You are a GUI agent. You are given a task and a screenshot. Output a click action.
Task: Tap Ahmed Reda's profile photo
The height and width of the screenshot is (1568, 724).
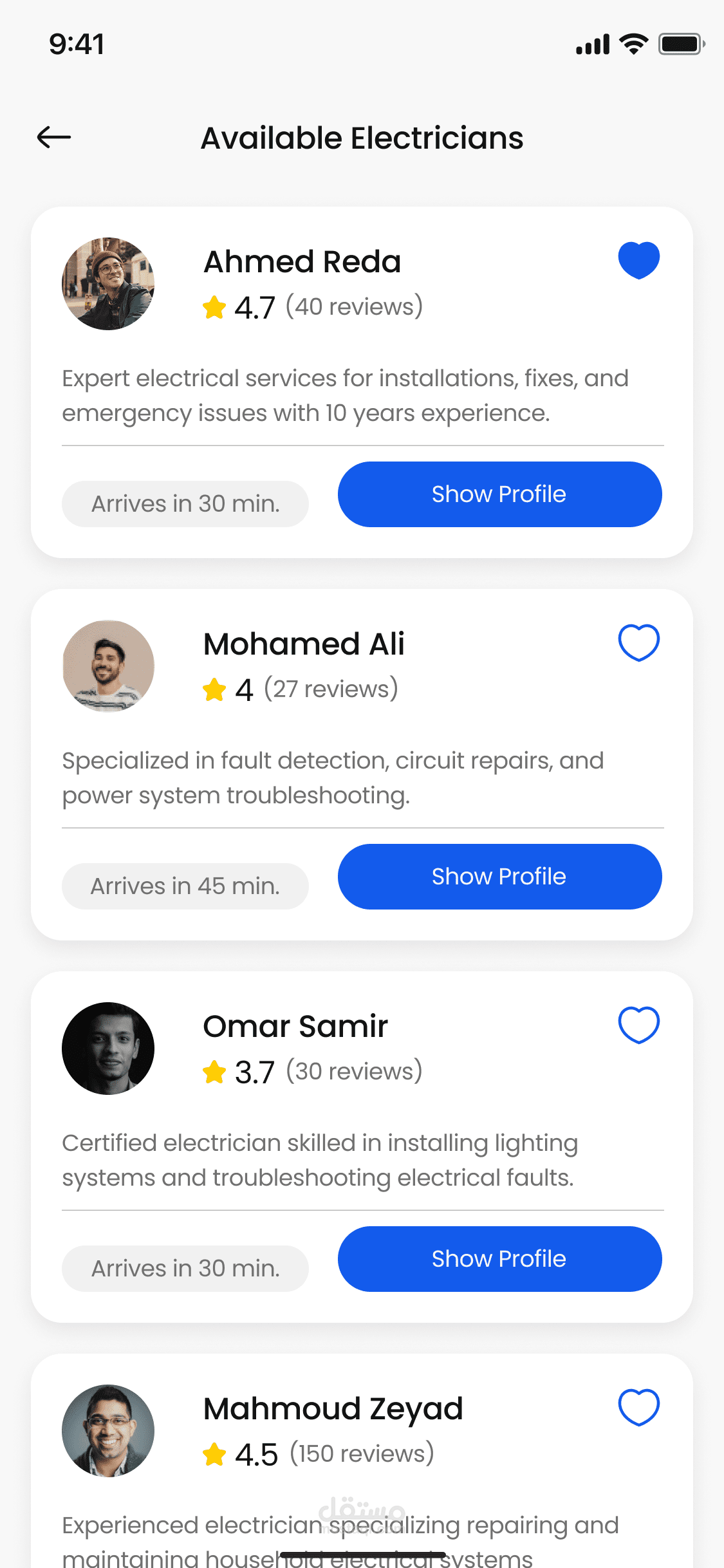108,284
